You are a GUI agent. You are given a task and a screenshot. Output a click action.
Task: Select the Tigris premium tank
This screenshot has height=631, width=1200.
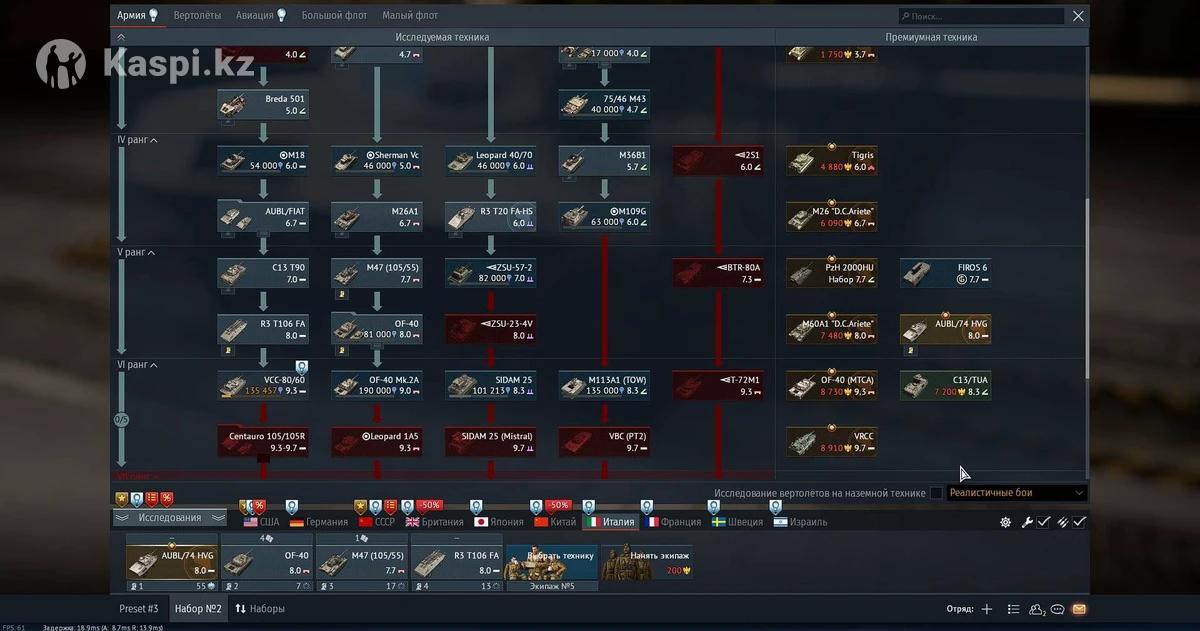pyautogui.click(x=832, y=161)
